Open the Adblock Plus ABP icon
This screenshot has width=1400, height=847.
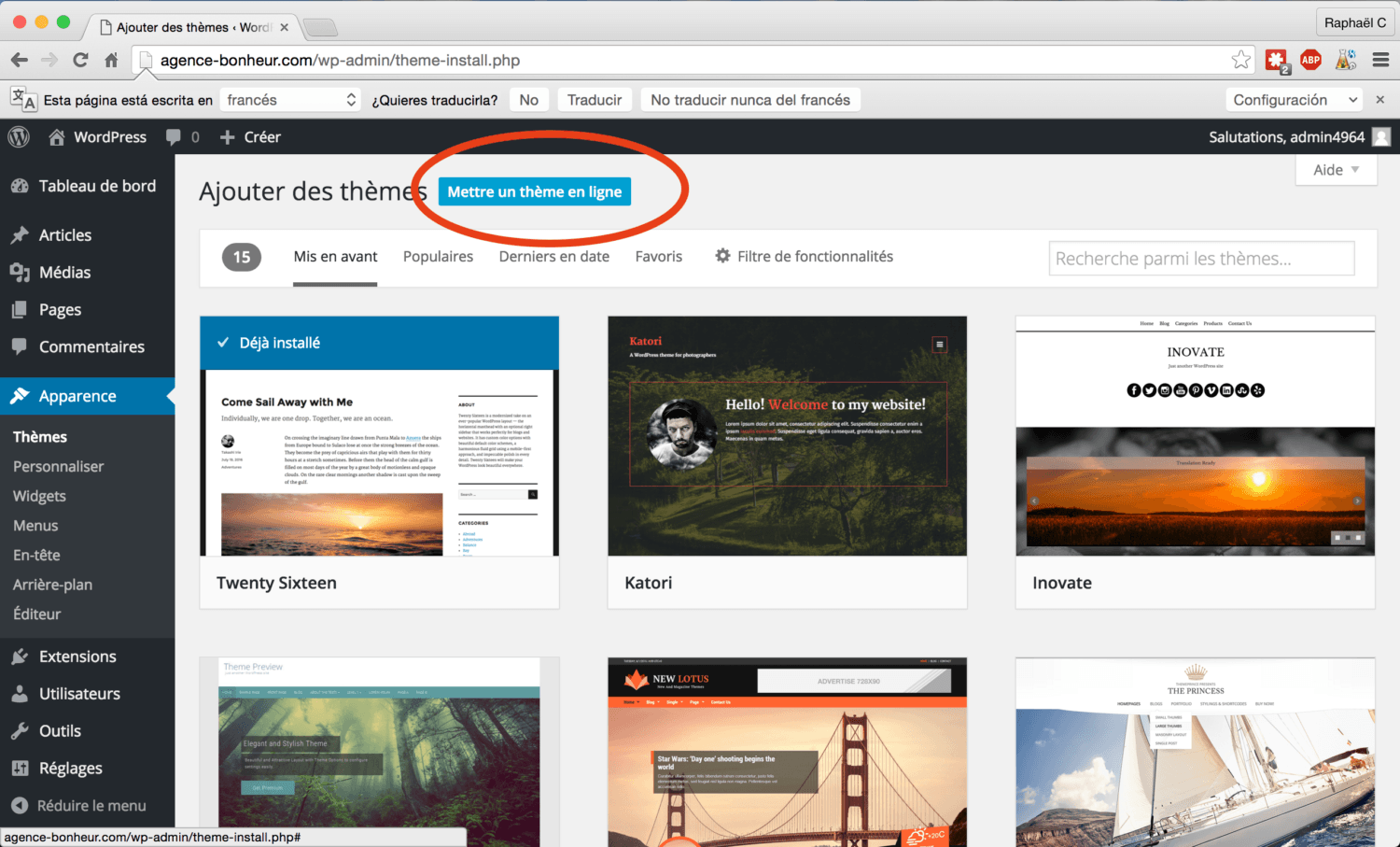pos(1310,60)
